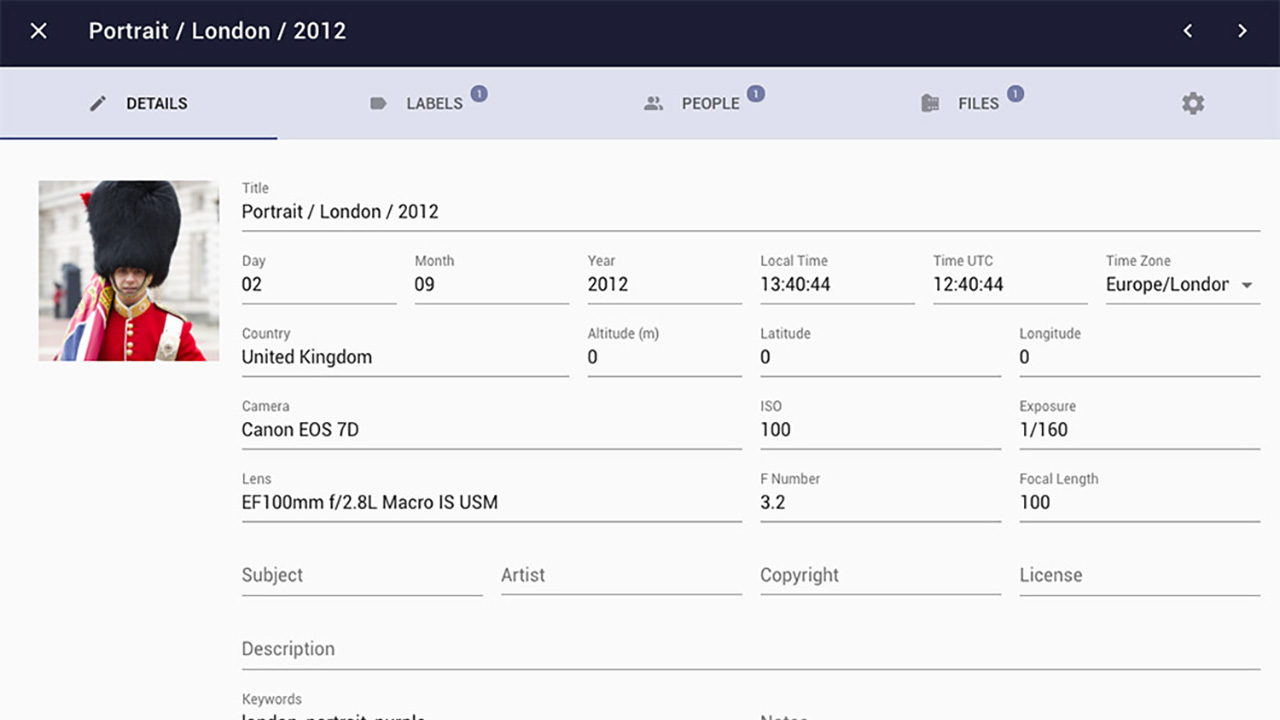This screenshot has width=1280, height=720.
Task: Select the ISO value field
Action: (880, 430)
